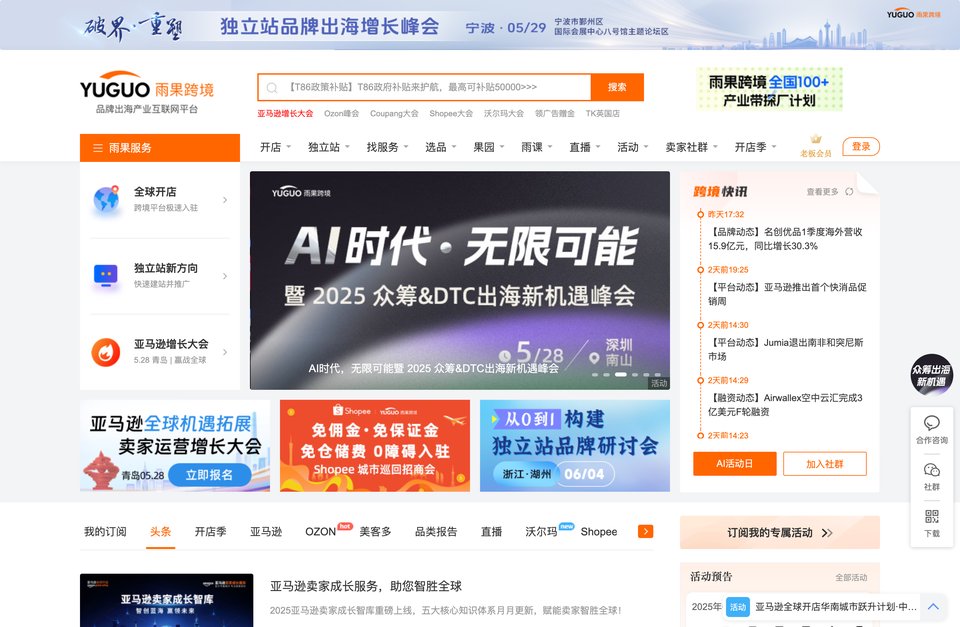960x627 pixels.
Task: Switch to 美客多 news tab
Action: click(375, 531)
